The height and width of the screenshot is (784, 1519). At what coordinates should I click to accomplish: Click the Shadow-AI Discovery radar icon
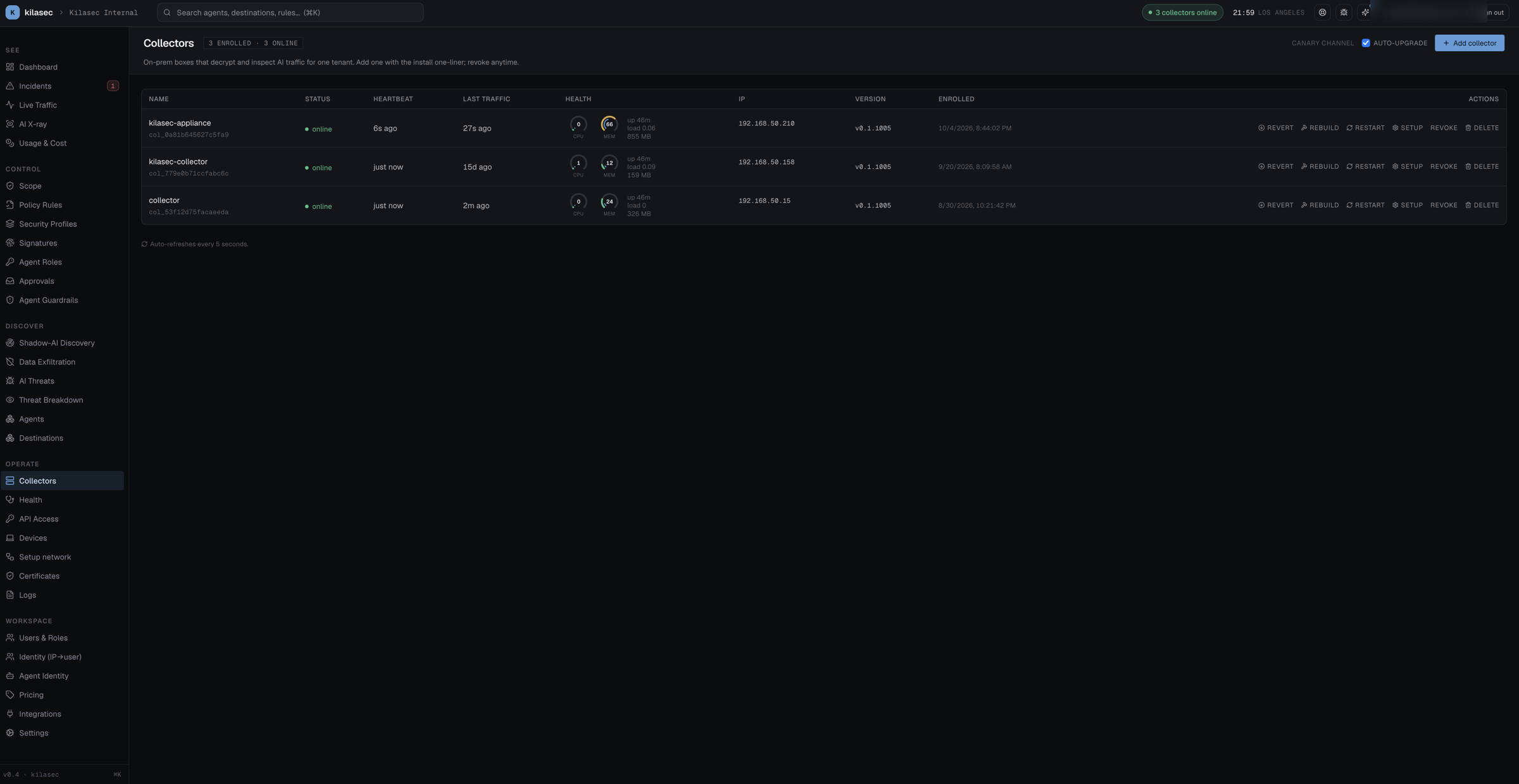coord(9,343)
